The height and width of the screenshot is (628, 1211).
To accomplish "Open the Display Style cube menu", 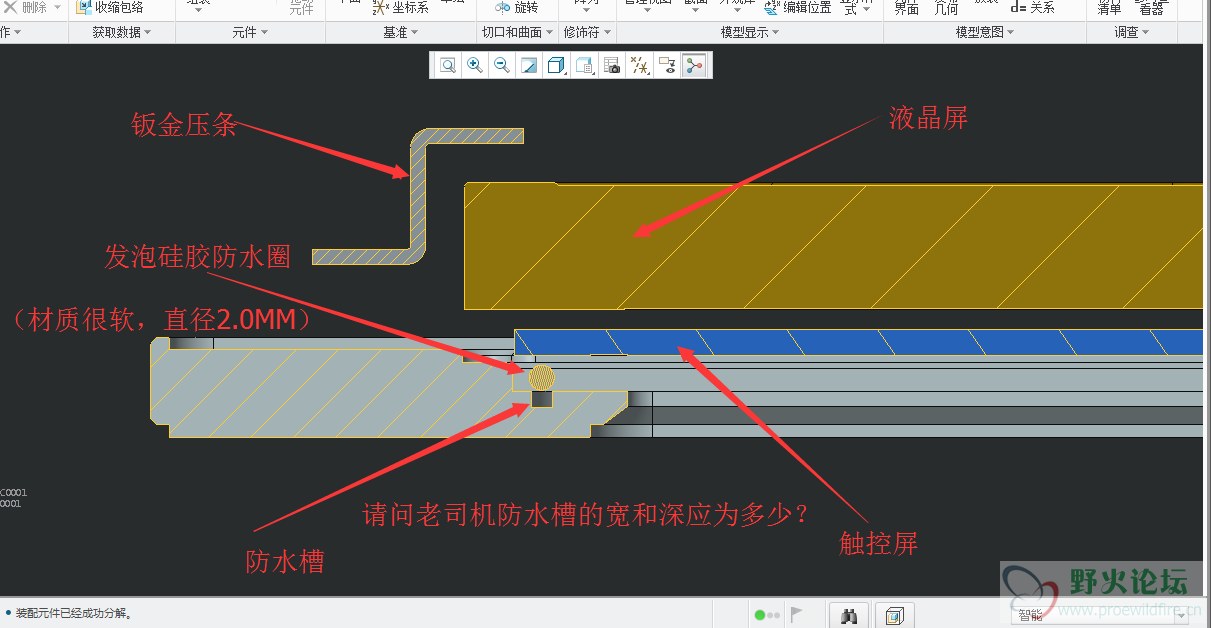I will click(x=558, y=66).
